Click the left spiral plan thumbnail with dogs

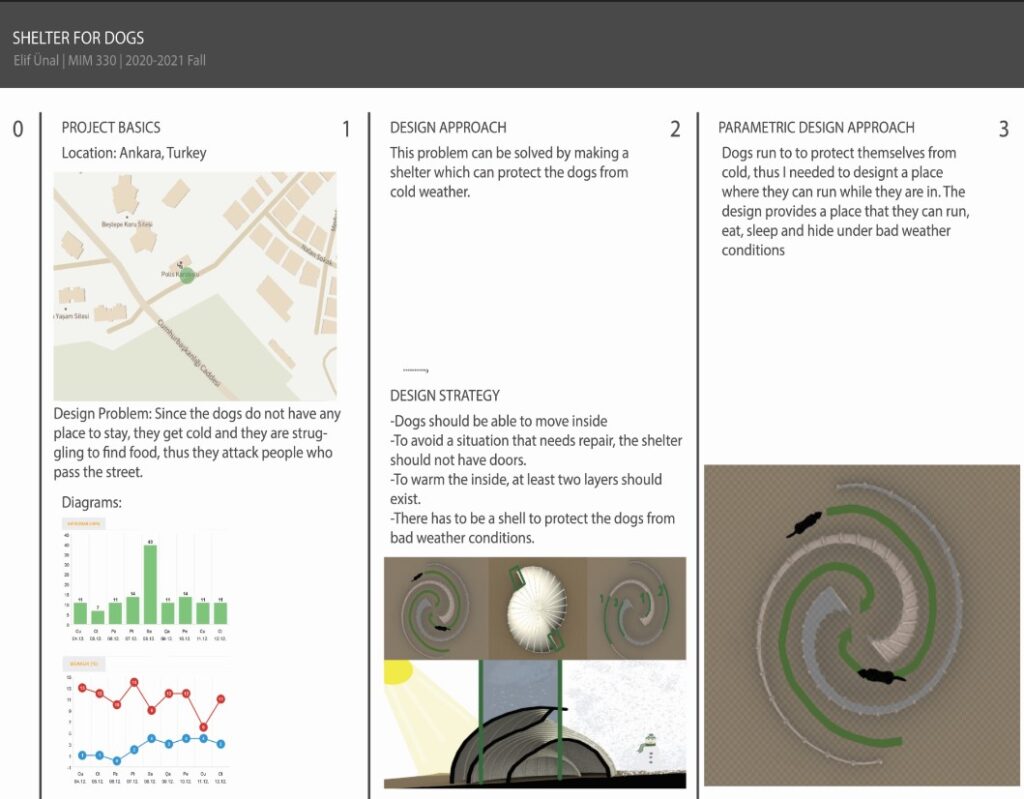(x=436, y=607)
